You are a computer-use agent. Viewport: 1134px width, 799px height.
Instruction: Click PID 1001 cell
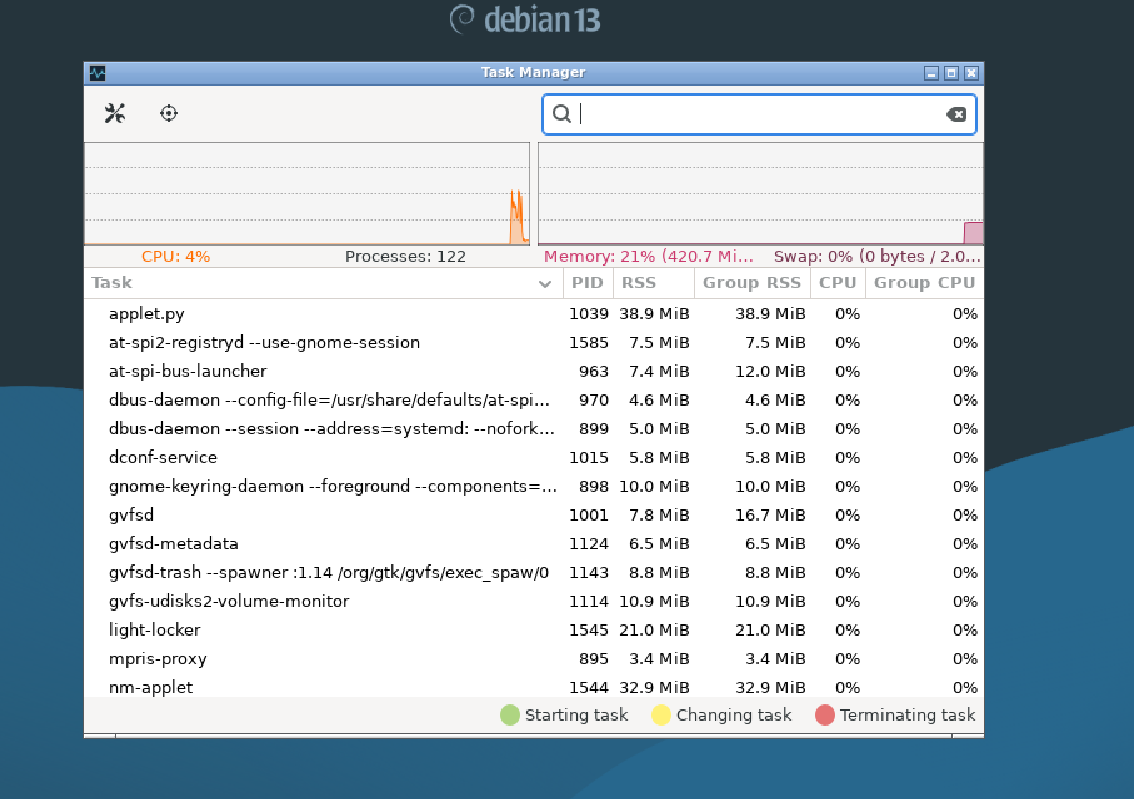click(589, 515)
